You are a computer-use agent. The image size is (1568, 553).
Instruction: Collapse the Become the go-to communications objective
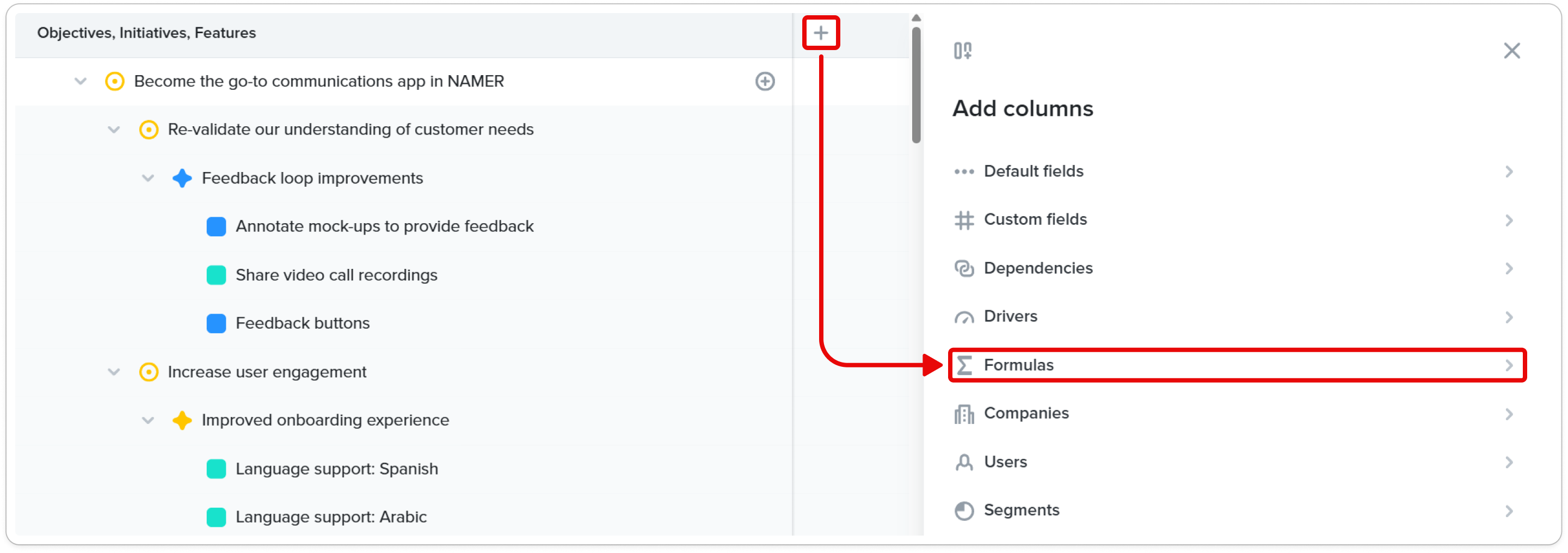point(81,81)
